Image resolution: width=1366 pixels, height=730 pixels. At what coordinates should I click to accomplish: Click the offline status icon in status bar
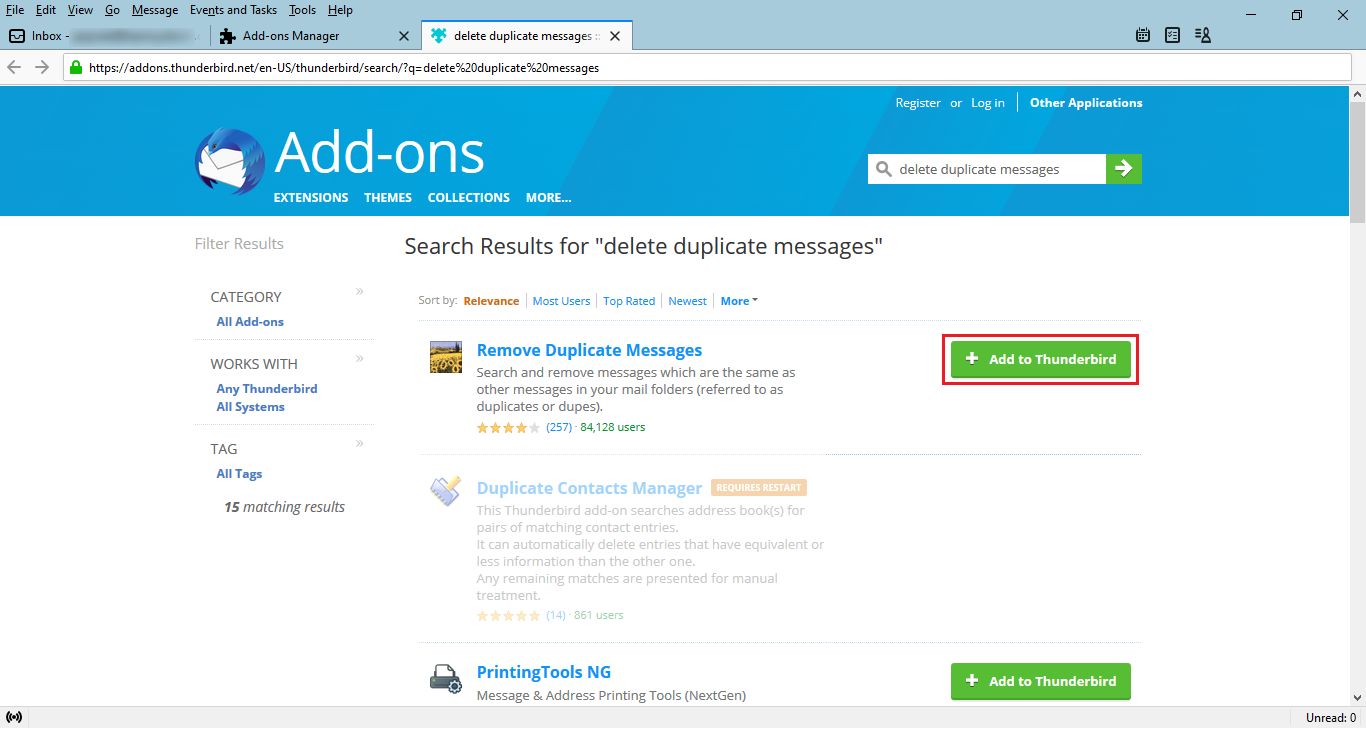click(15, 716)
